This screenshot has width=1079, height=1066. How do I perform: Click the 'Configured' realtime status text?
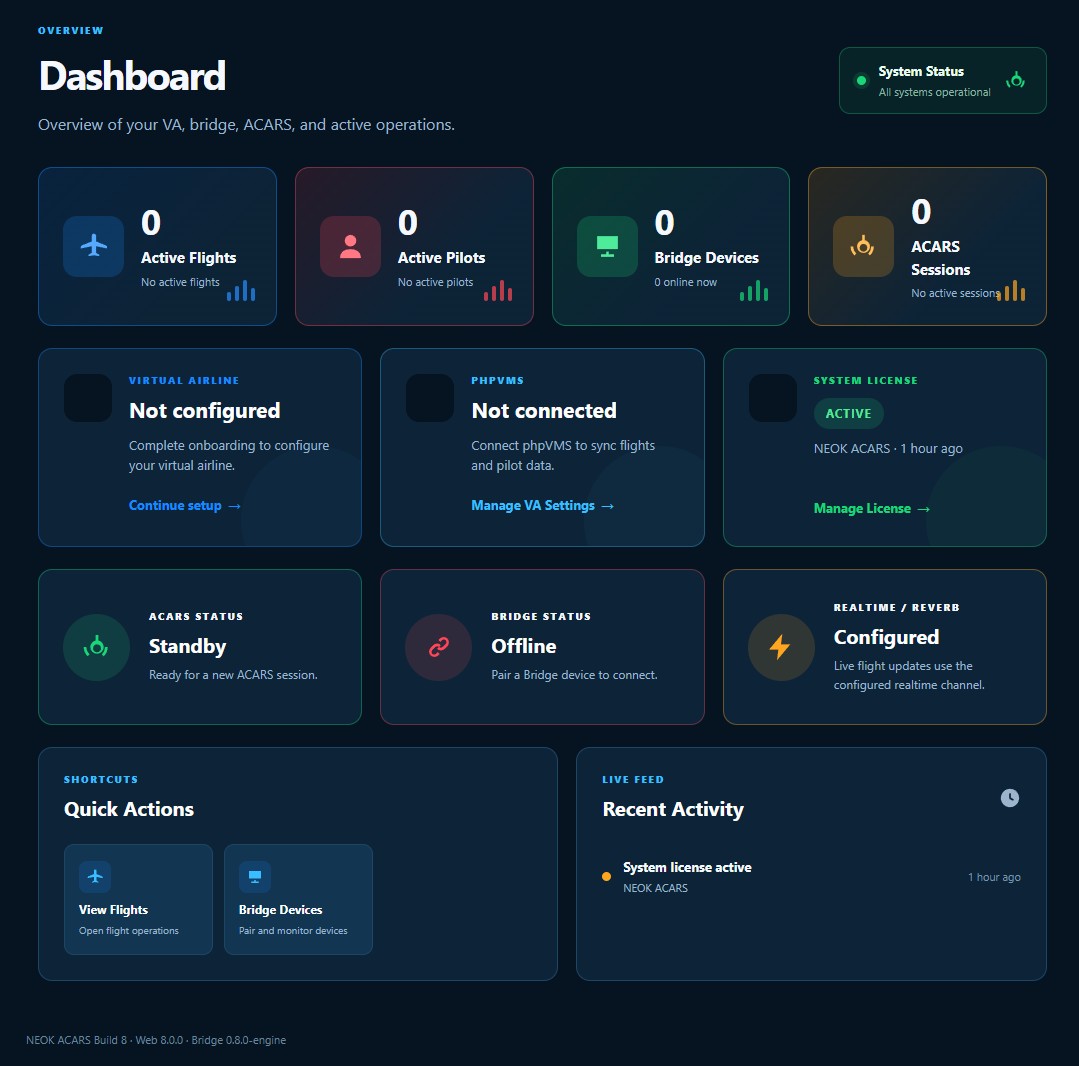886,637
